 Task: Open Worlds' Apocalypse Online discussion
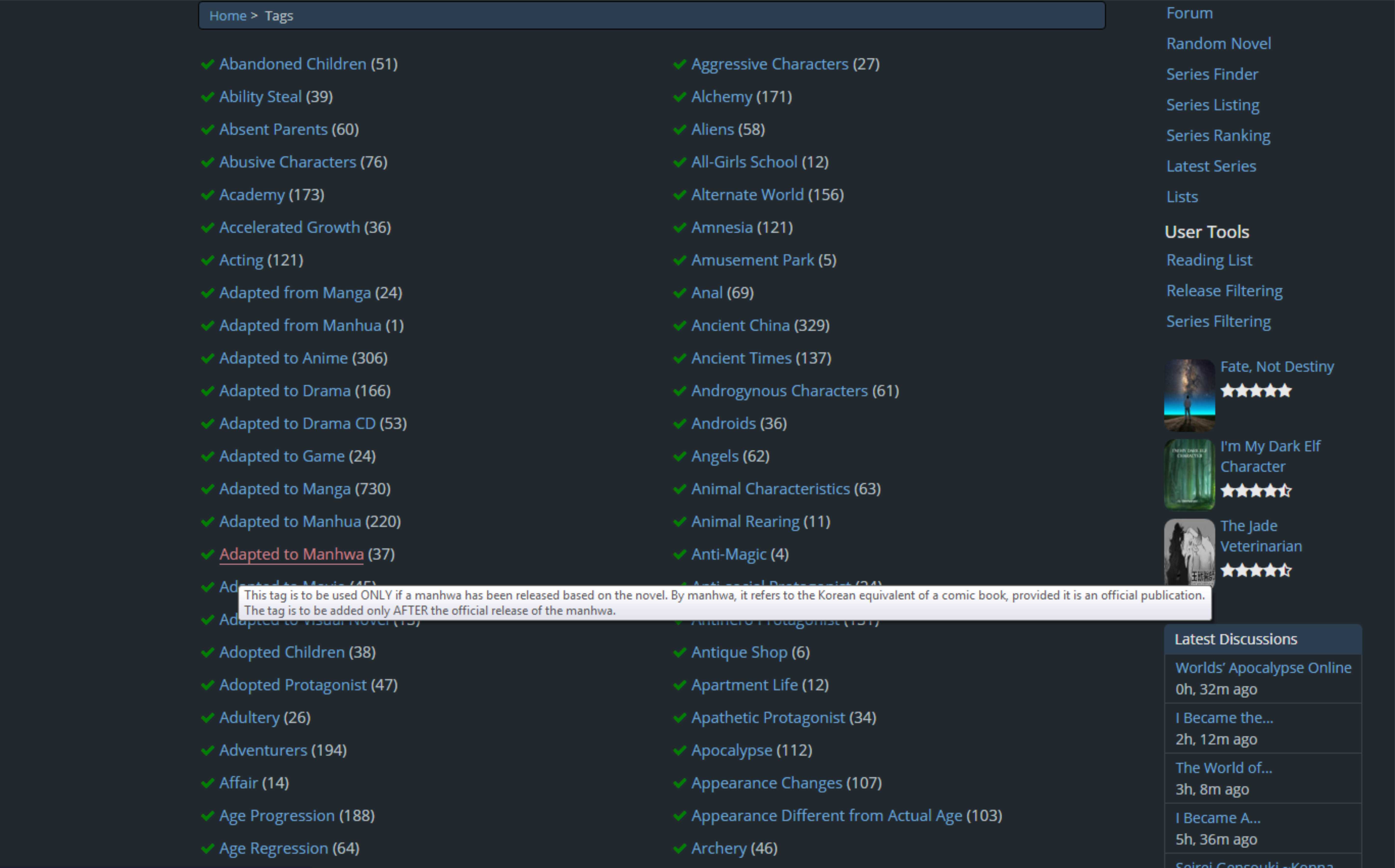tap(1263, 668)
